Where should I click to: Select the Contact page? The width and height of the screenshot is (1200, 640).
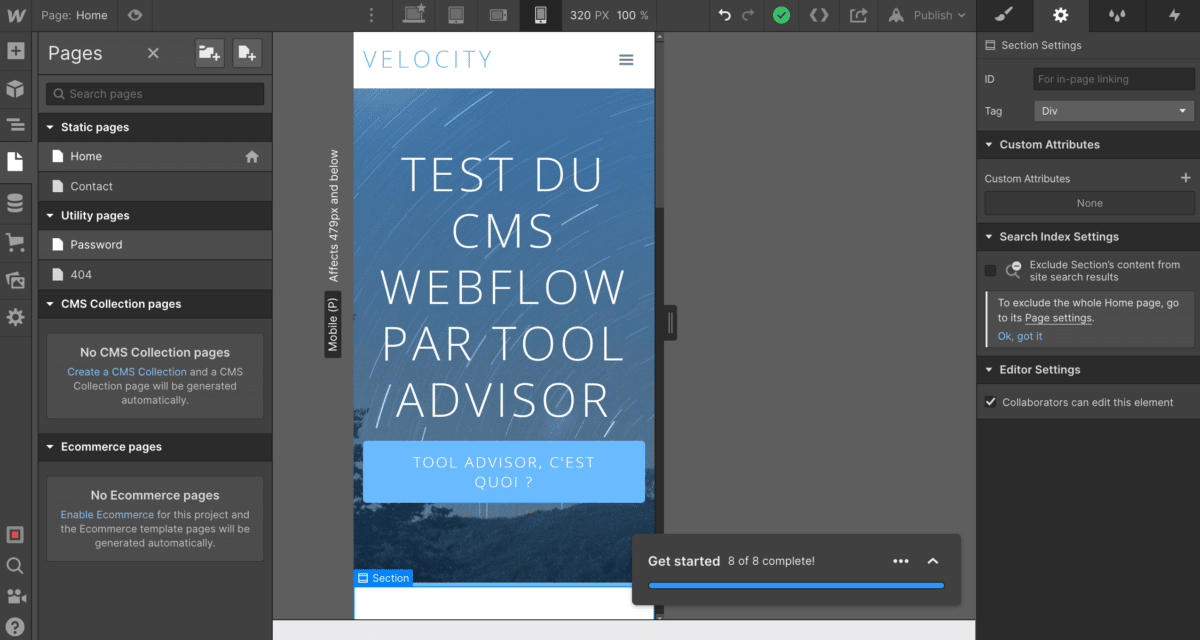(x=155, y=186)
